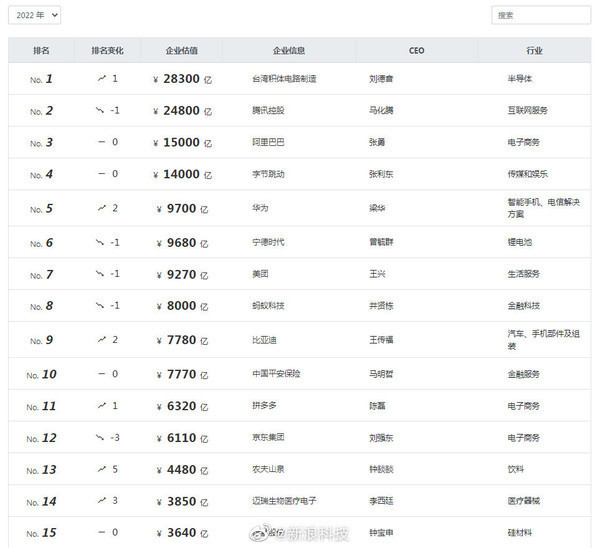Click the 排名变化 column header
600x548 pixels.
point(108,51)
